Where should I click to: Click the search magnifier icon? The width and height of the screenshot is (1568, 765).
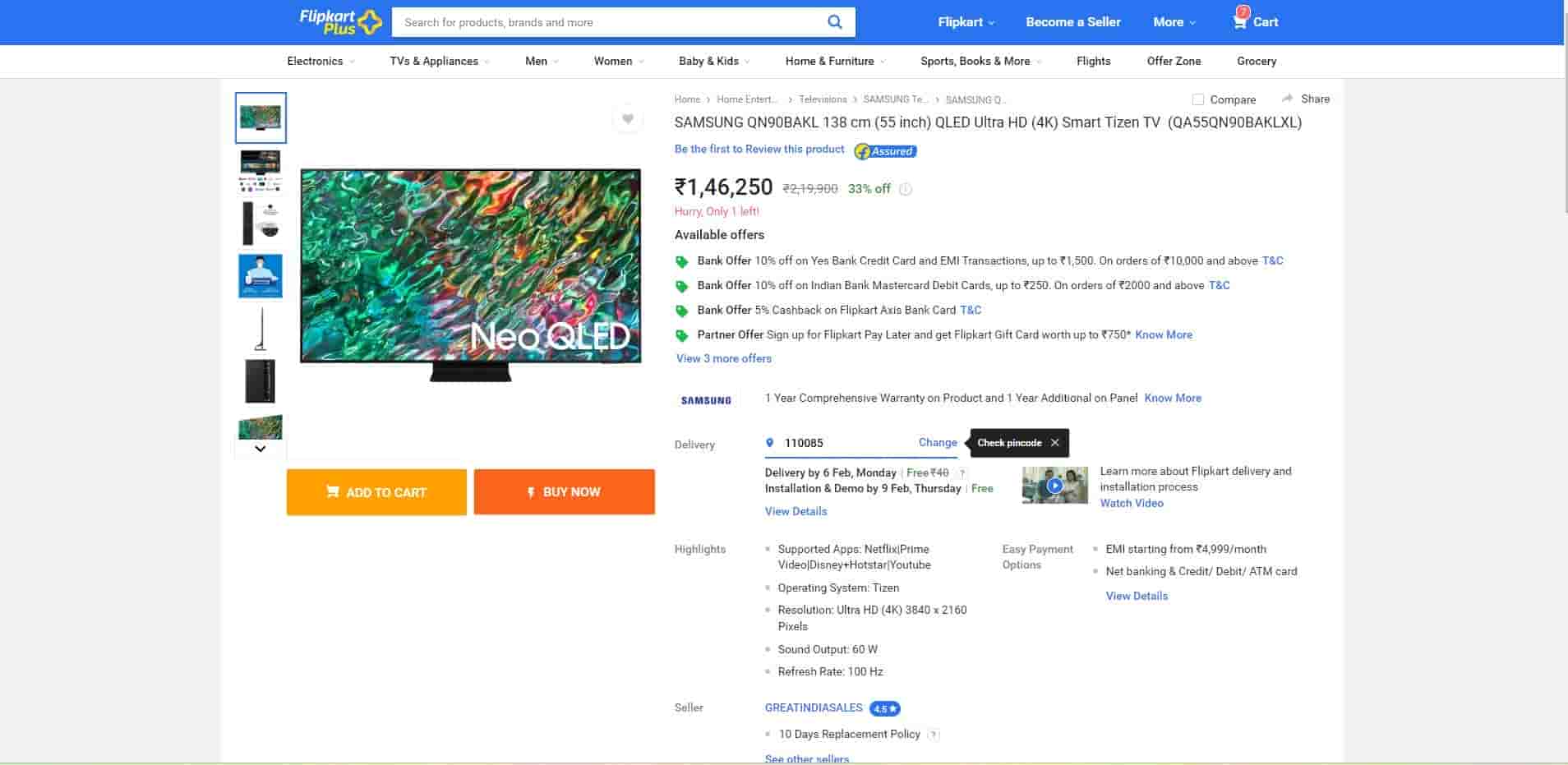[834, 22]
